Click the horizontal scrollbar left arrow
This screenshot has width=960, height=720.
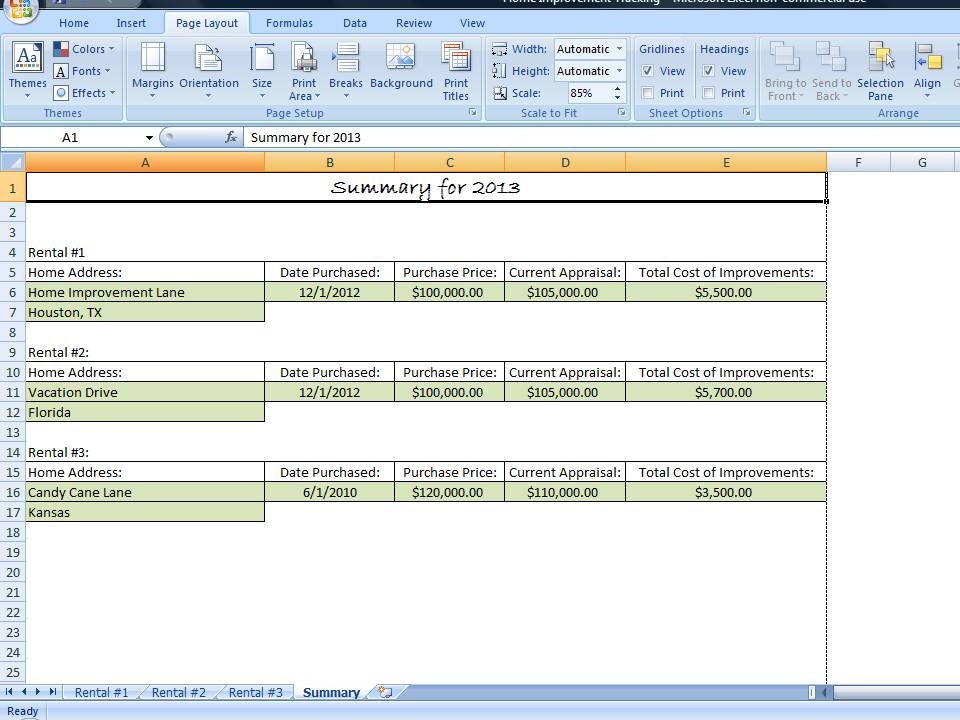(x=825, y=692)
